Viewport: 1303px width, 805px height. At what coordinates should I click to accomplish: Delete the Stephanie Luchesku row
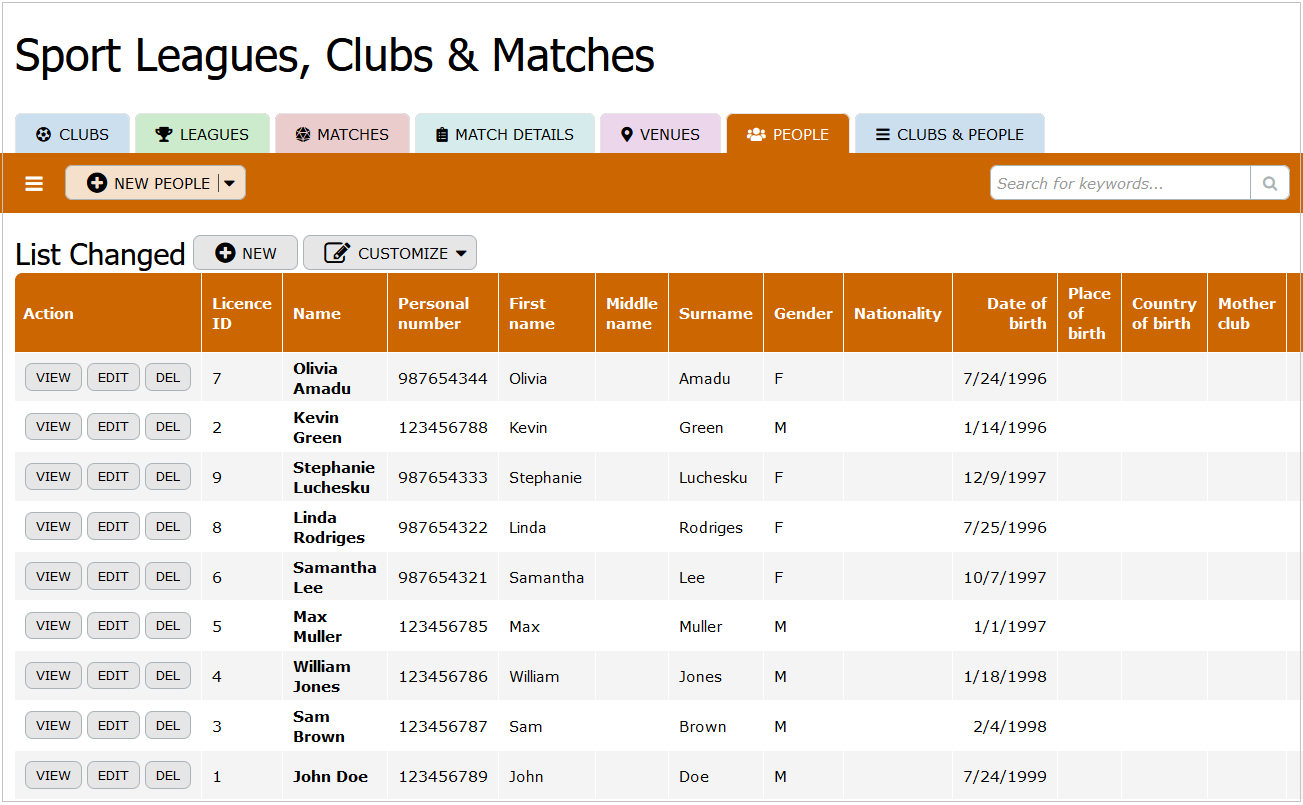168,477
